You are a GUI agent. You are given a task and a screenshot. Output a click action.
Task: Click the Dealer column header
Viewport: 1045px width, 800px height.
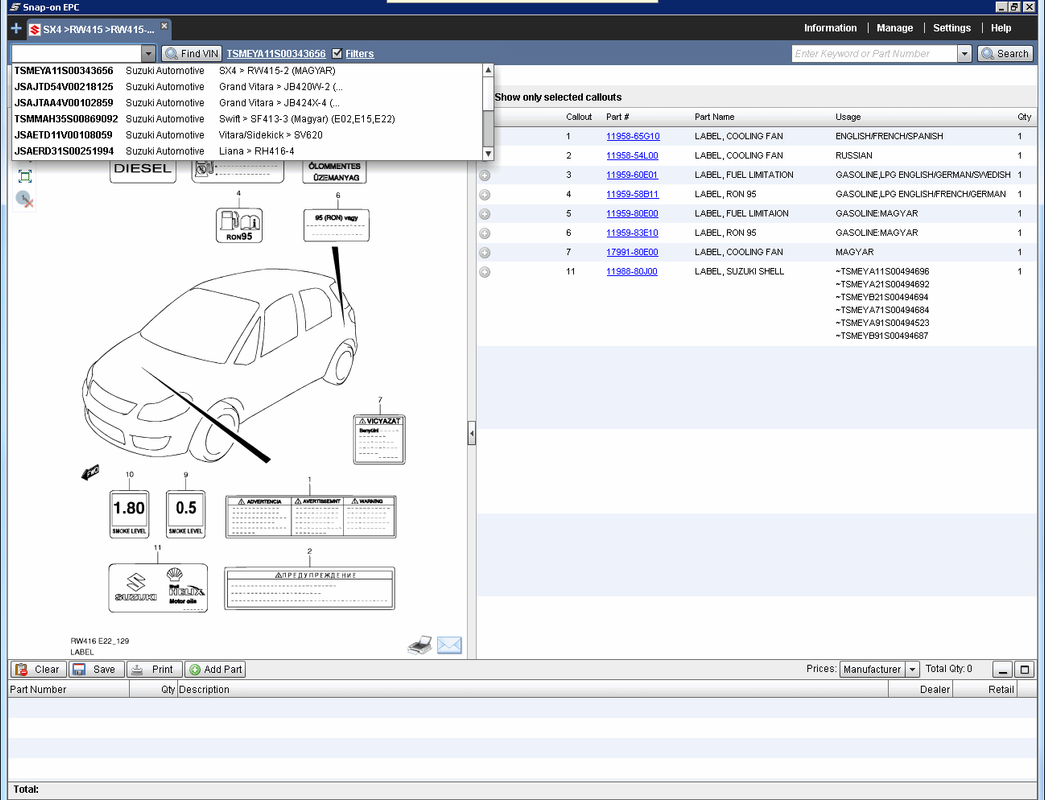coord(920,689)
